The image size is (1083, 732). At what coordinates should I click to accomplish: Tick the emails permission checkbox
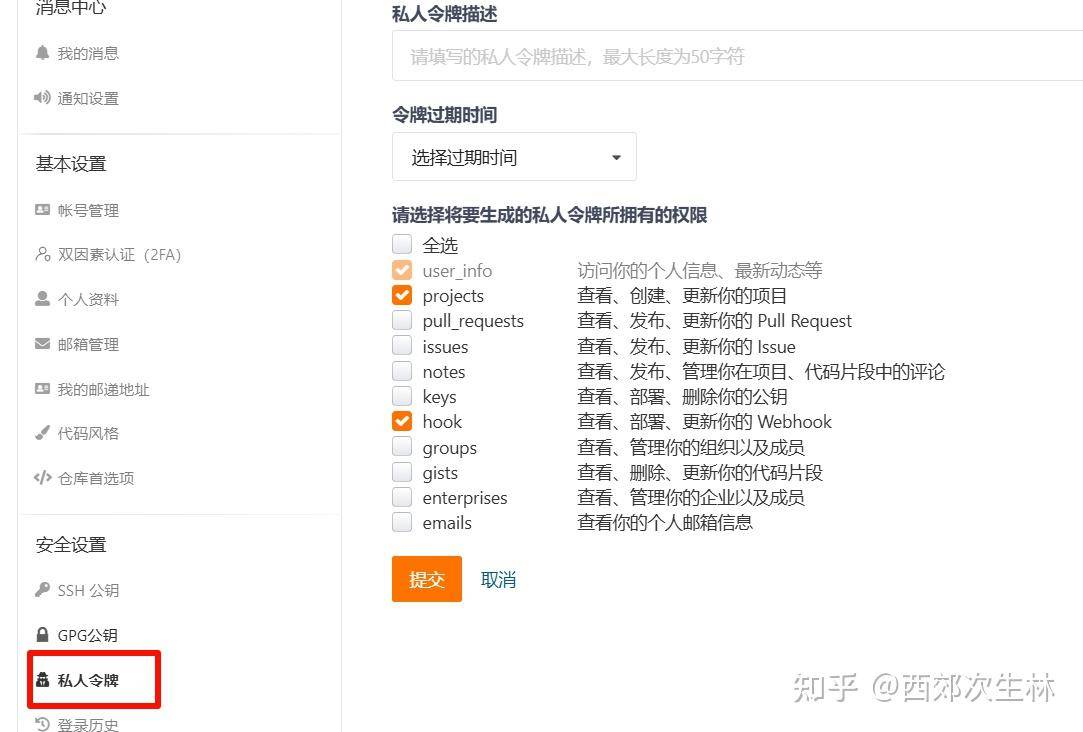tap(402, 521)
